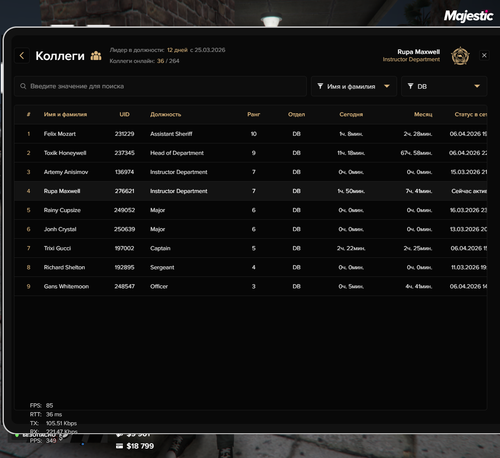Image resolution: width=500 pixels, height=458 pixels.
Task: Click '2ч. 22мин.' today value
Action: tap(351, 248)
